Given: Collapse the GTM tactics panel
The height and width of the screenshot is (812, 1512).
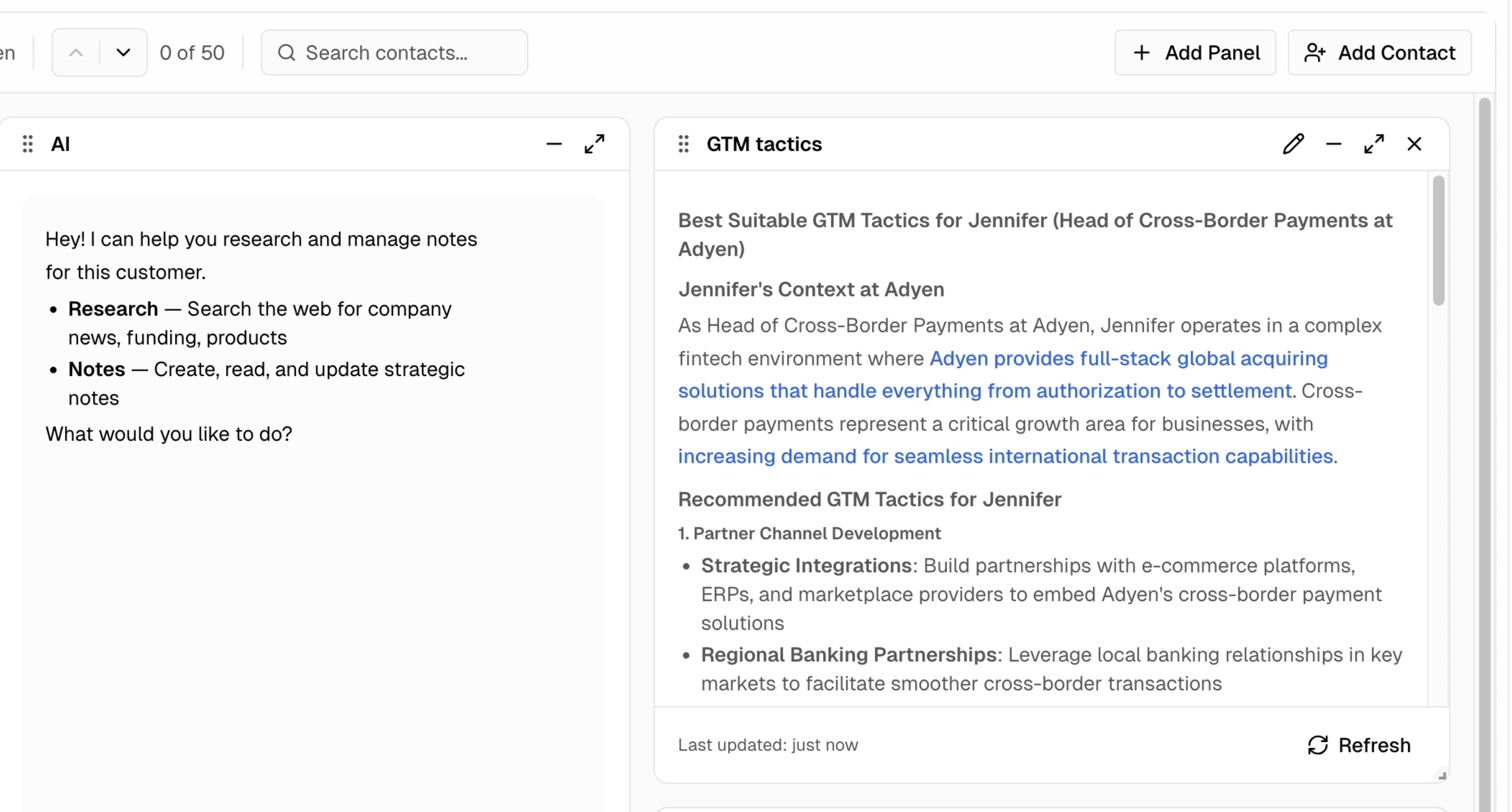Looking at the screenshot, I should point(1333,144).
